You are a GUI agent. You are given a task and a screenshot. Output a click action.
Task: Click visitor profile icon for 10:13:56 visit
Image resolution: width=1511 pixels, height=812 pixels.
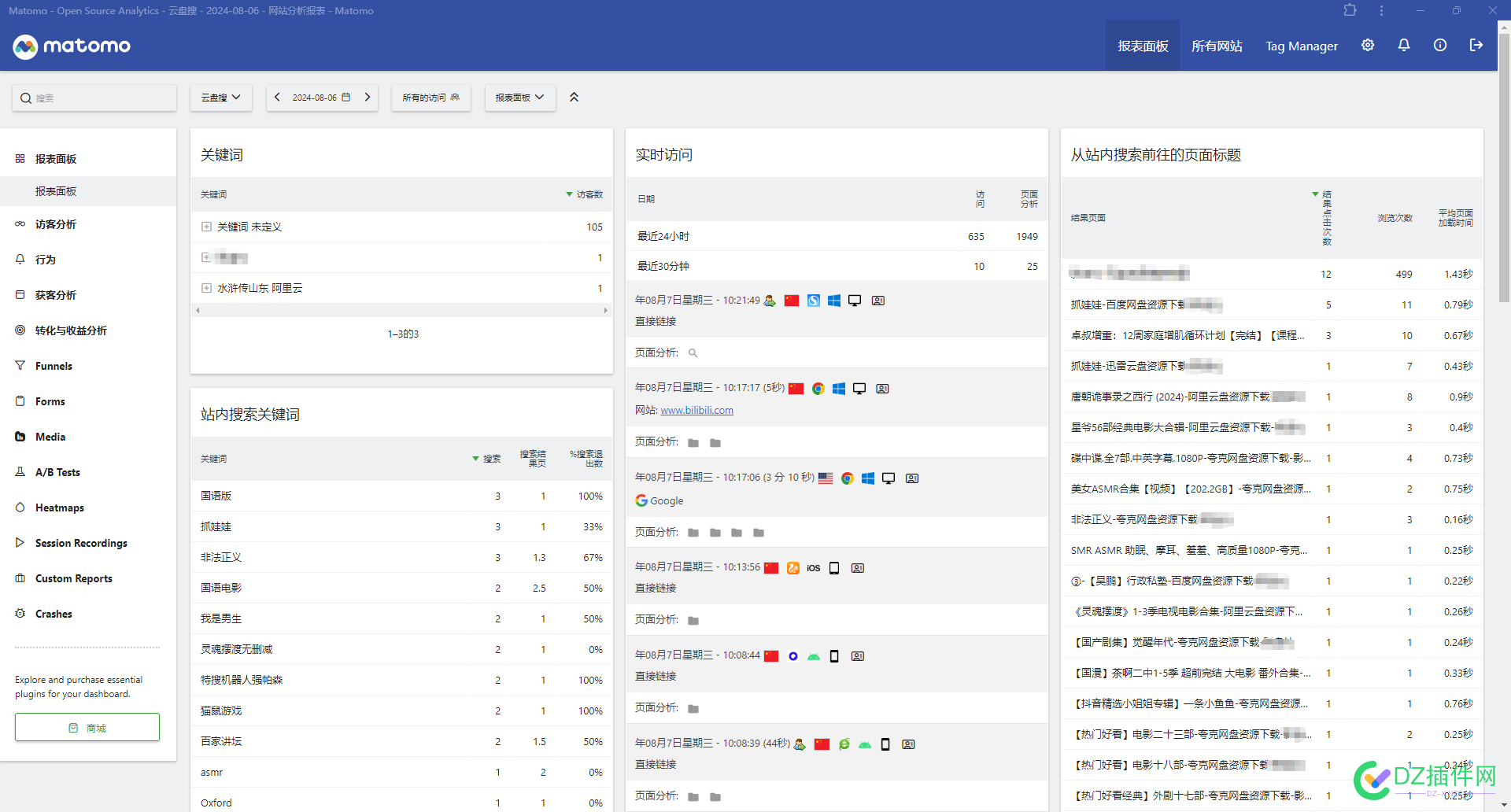(x=858, y=568)
